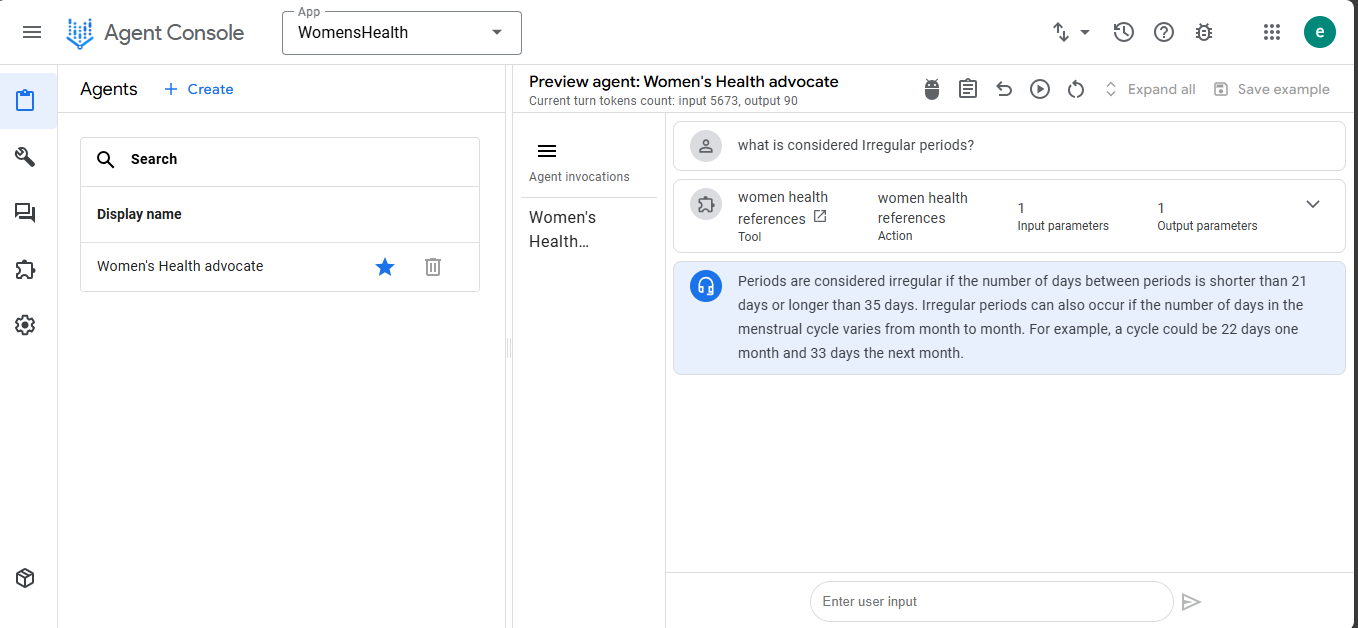Open the import/export arrows menu

click(x=1071, y=32)
